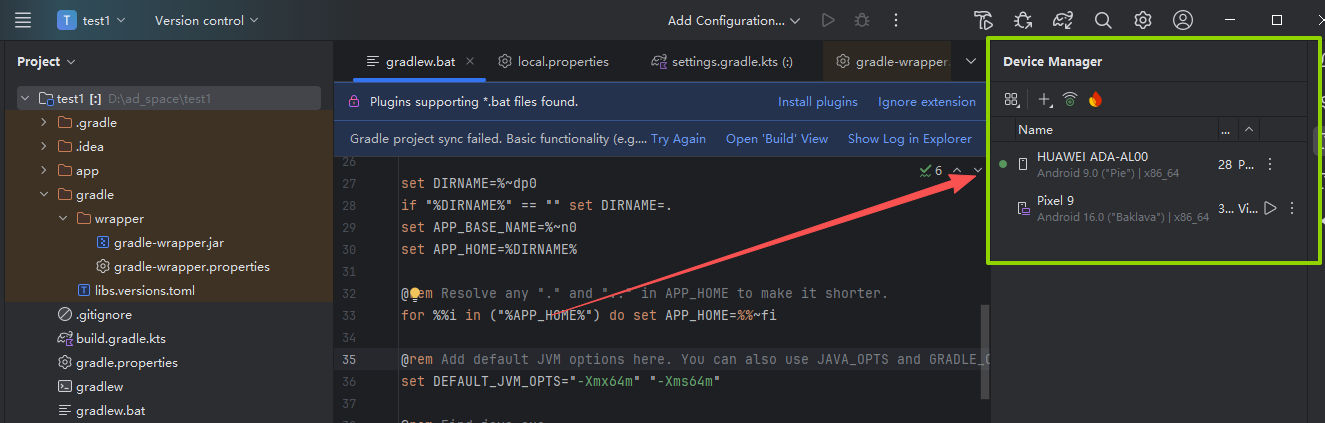Click the inspections widget showing 6 typos
1325x423 pixels.
click(931, 171)
